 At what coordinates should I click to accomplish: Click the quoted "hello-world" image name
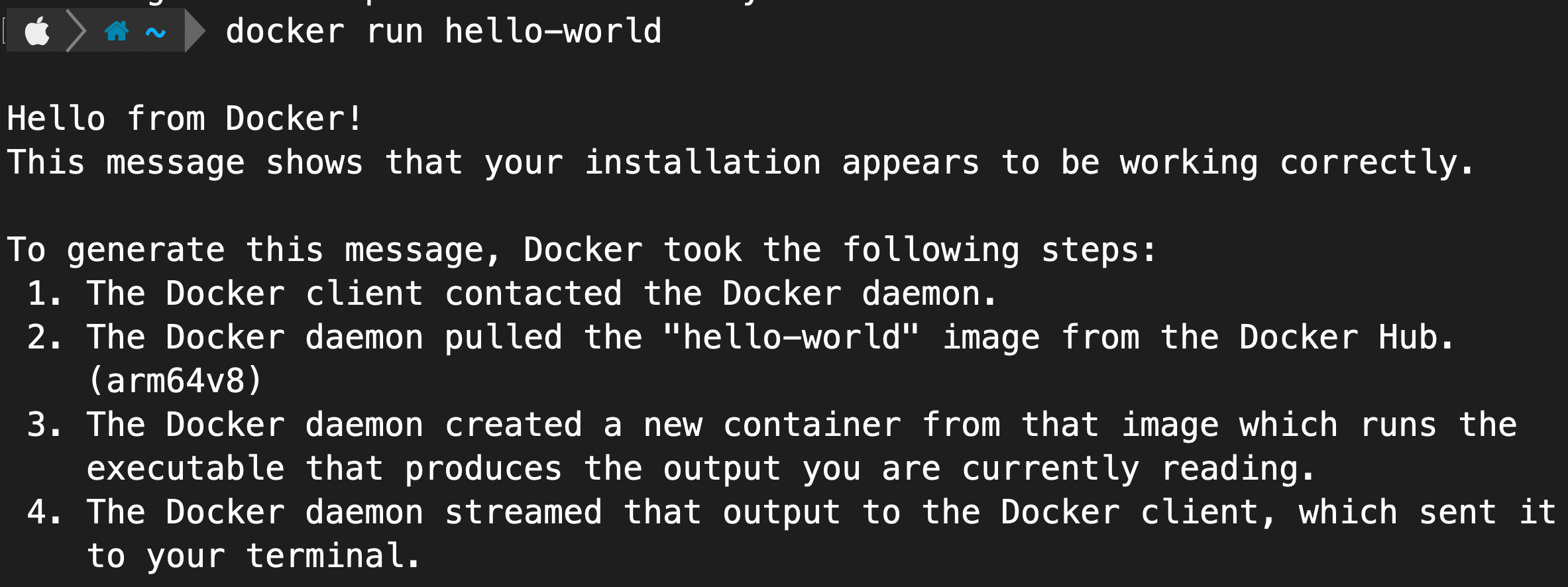point(791,337)
